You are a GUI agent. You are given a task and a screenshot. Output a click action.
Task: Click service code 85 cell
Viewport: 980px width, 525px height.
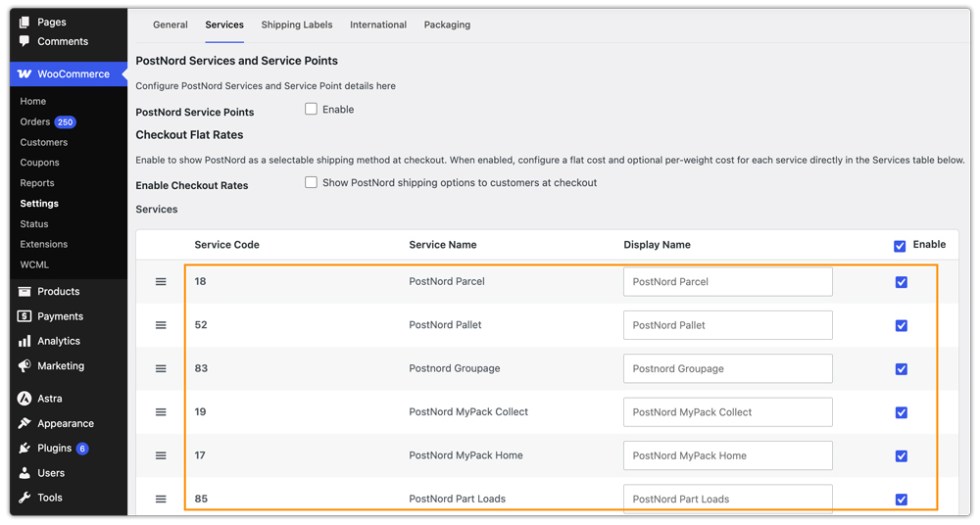click(201, 499)
